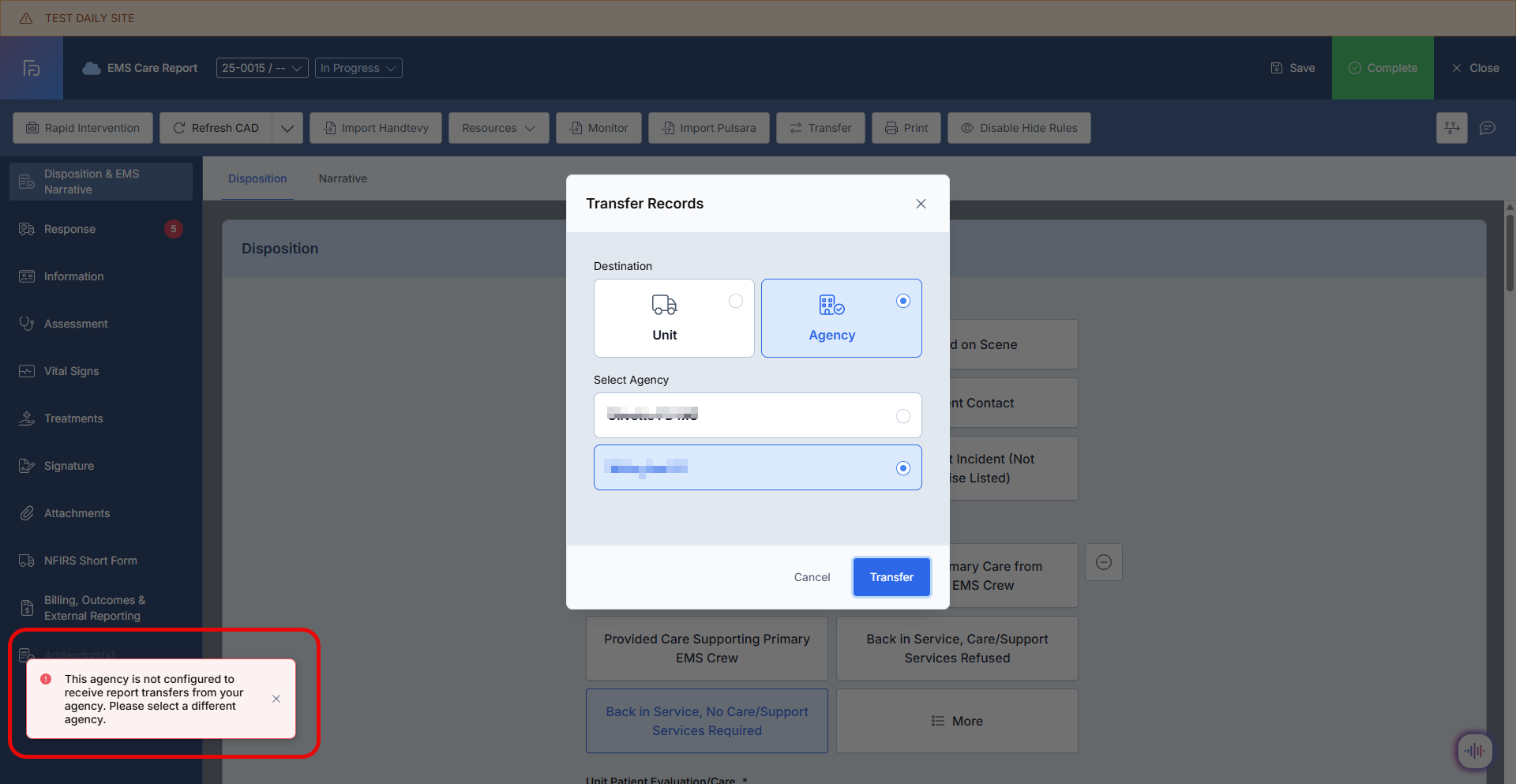Switch to the Narrative tab
This screenshot has height=784, width=1516.
343,178
